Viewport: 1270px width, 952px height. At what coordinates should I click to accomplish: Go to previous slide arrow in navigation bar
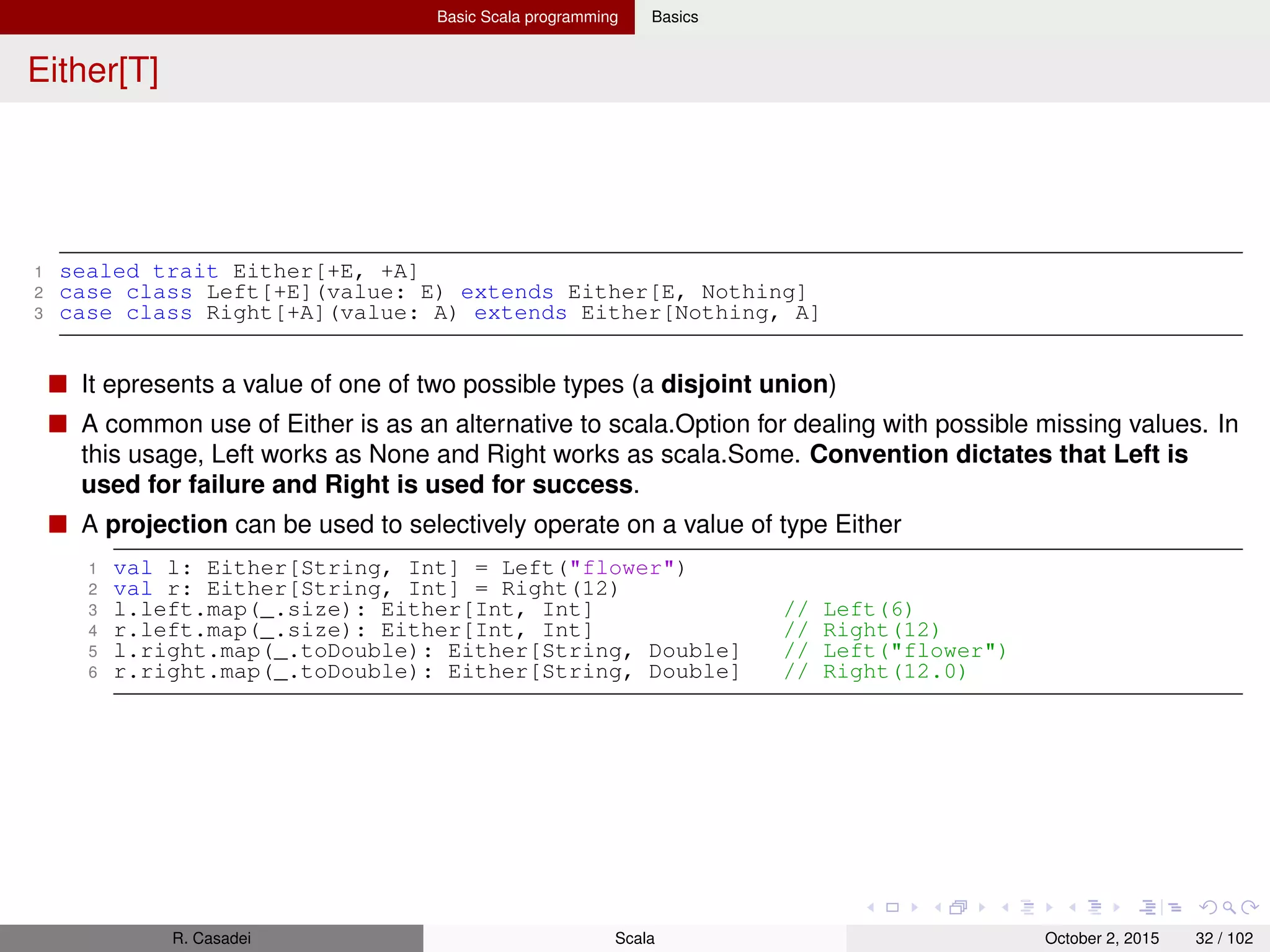(x=871, y=907)
